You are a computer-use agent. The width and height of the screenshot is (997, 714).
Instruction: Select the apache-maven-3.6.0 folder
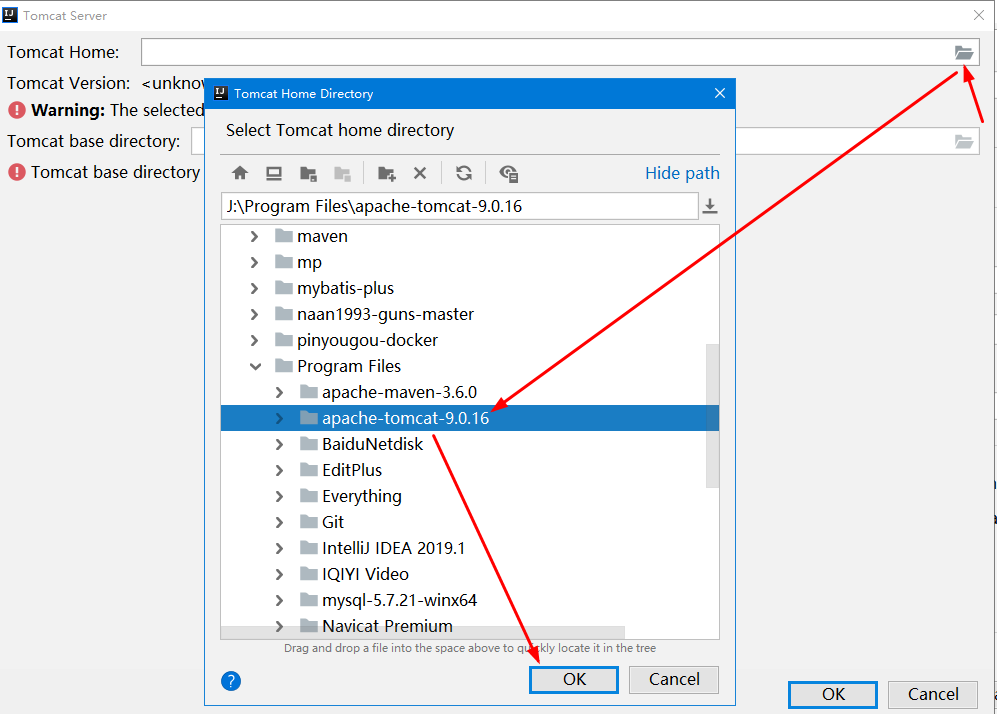point(399,392)
